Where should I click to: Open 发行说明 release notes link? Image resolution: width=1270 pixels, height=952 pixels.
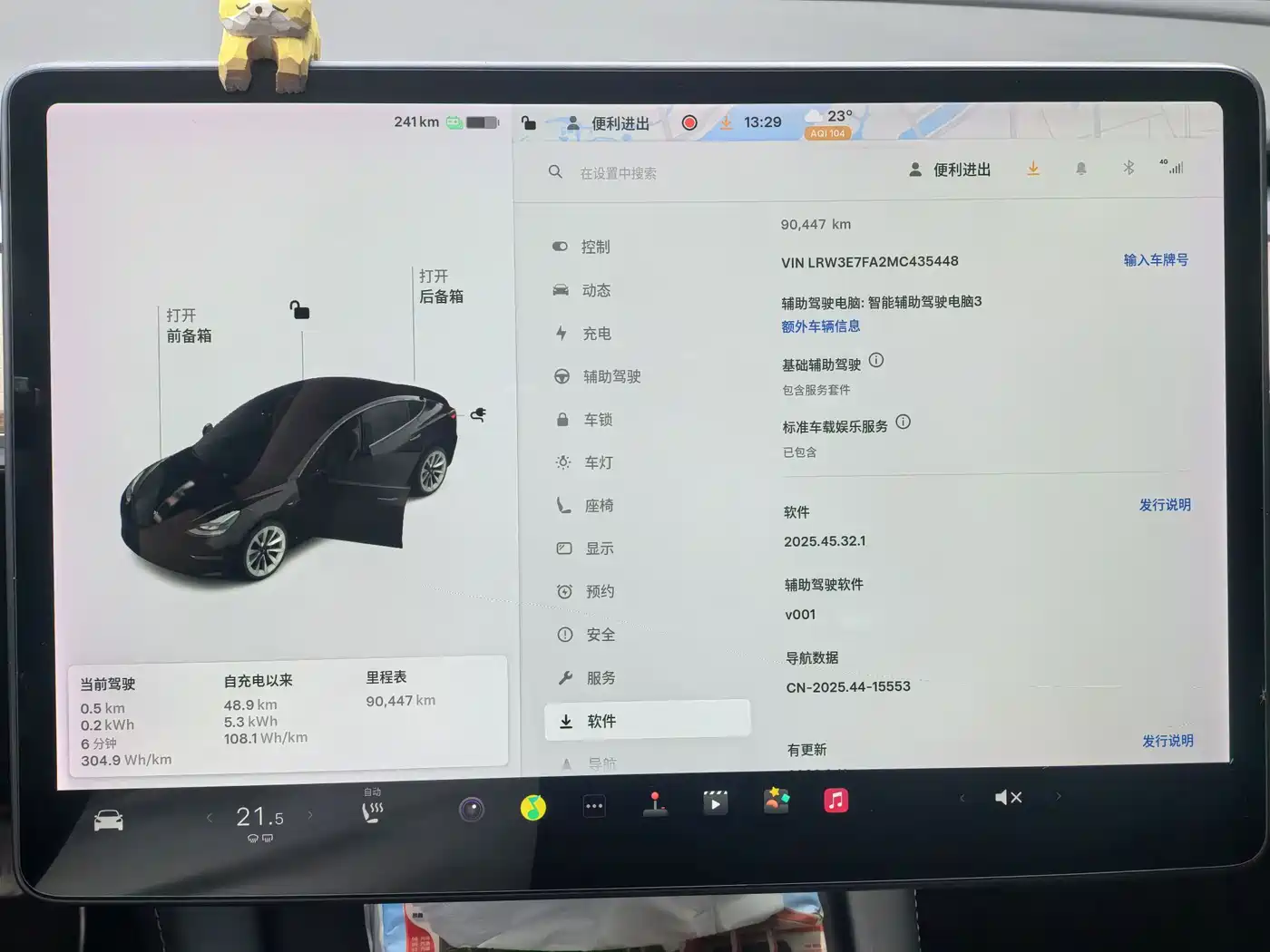click(x=1166, y=505)
